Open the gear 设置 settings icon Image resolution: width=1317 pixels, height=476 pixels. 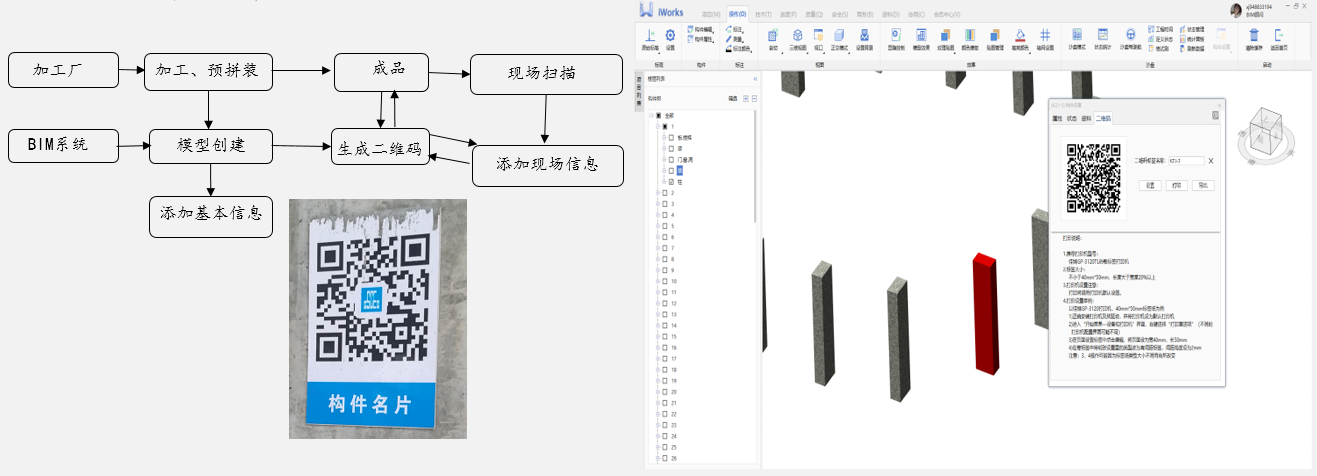(670, 35)
